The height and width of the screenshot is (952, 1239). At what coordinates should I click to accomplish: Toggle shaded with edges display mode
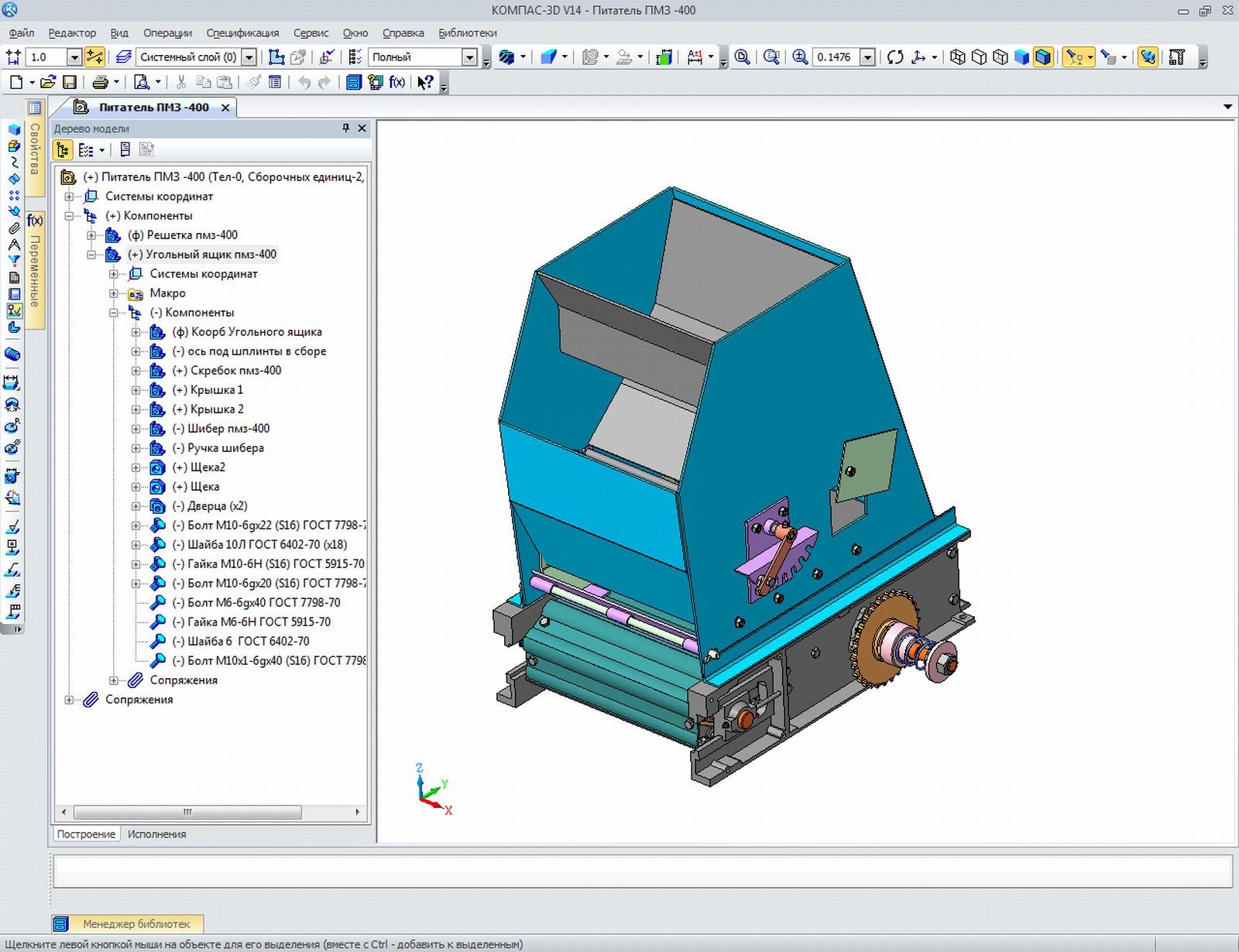pos(1043,57)
